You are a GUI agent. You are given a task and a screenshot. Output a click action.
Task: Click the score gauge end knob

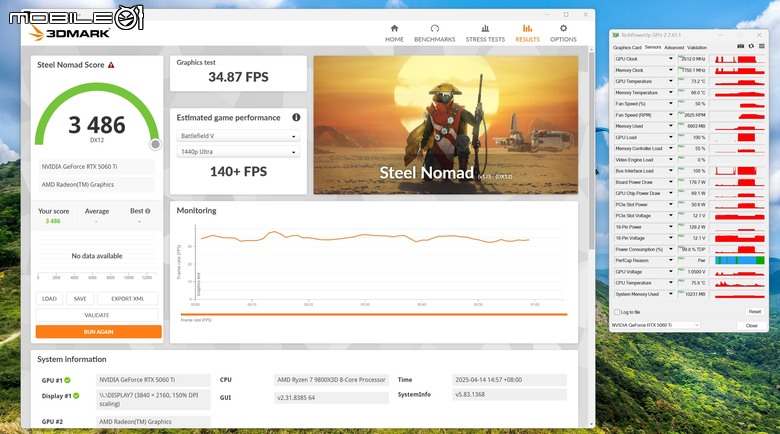point(155,144)
